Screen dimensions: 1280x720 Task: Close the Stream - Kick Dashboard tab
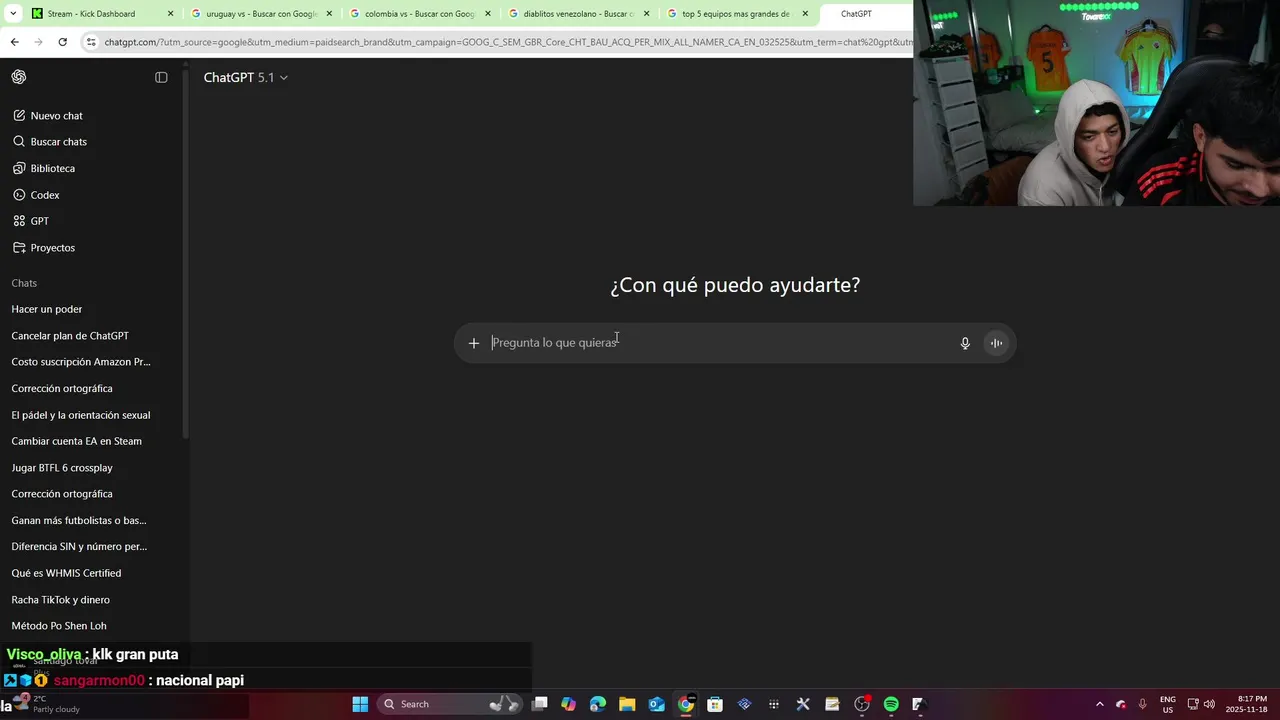click(x=170, y=14)
